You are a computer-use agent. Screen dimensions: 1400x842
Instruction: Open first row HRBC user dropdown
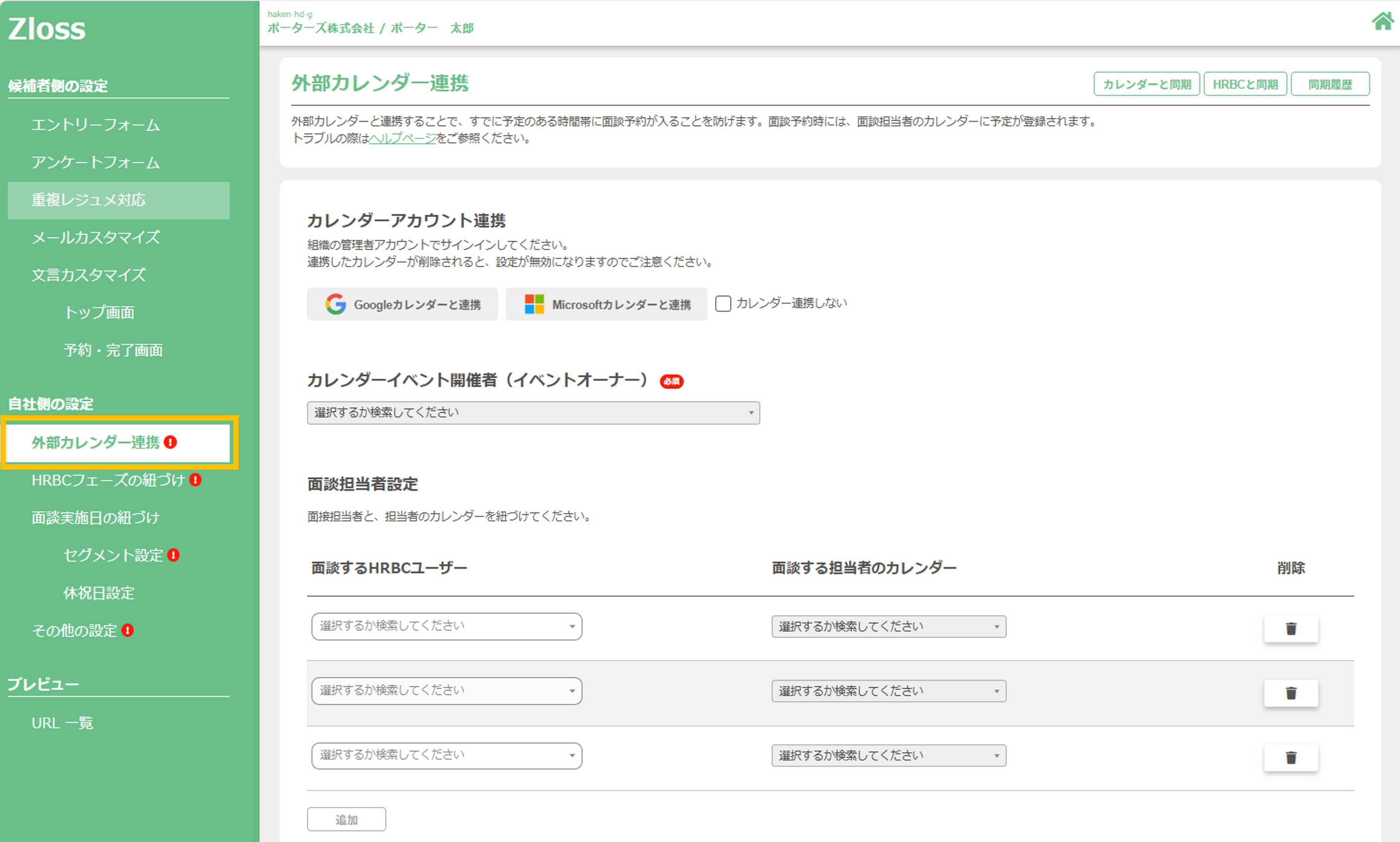tap(446, 626)
